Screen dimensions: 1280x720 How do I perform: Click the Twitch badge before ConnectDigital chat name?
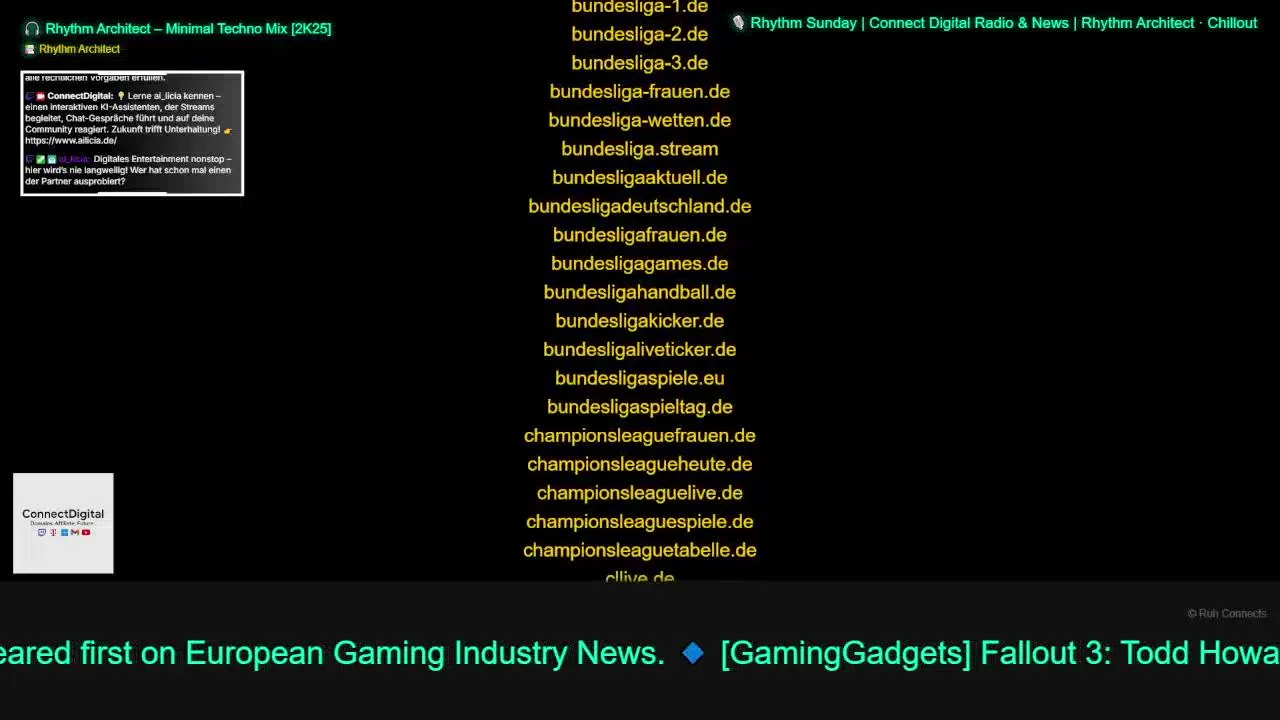click(x=30, y=96)
